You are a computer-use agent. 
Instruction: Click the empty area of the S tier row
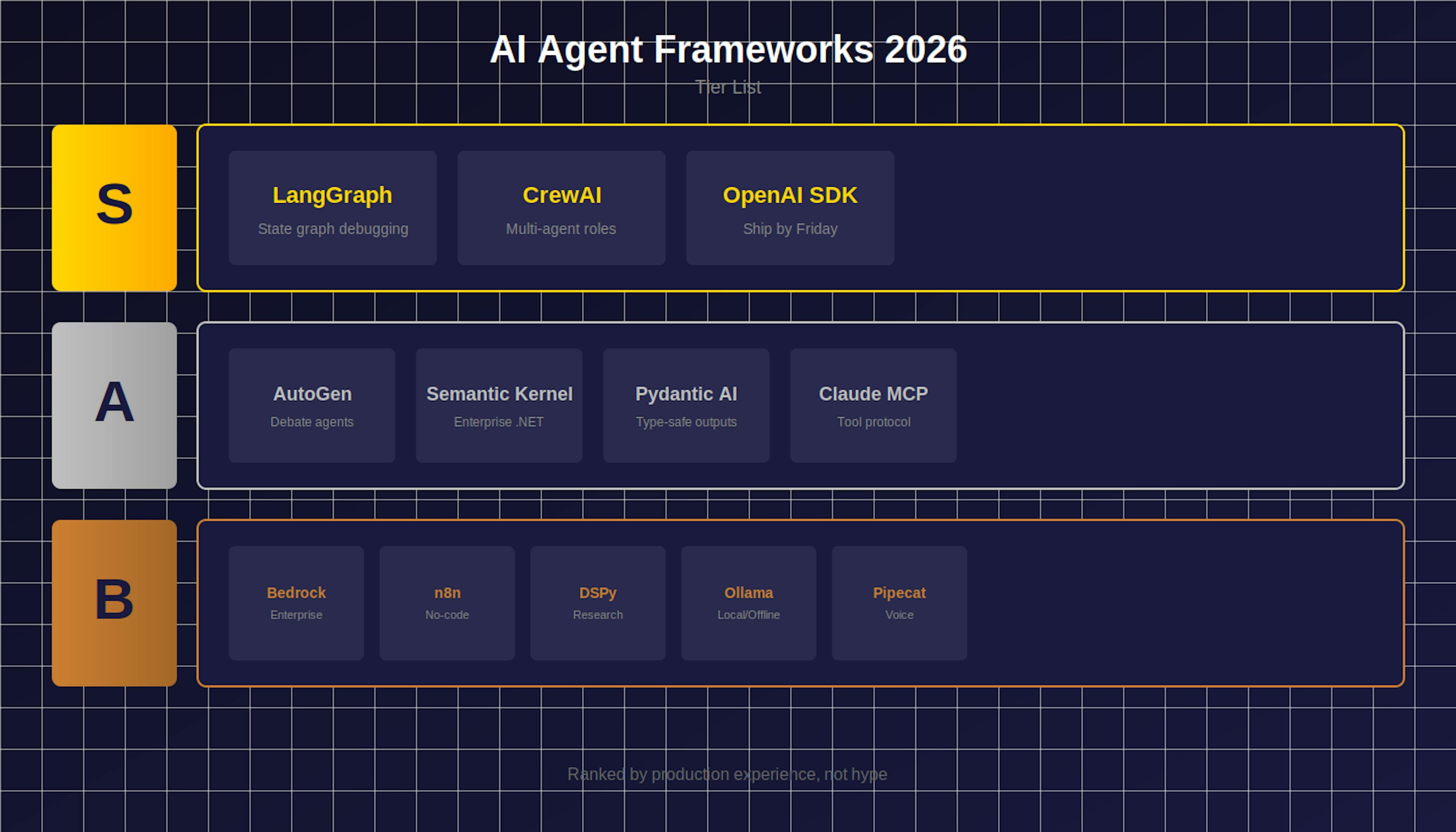1142,207
